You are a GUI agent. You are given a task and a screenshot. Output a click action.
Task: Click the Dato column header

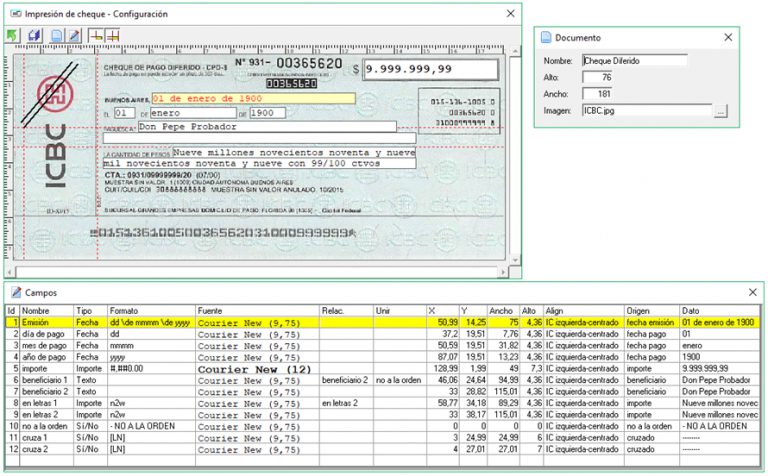coord(720,311)
